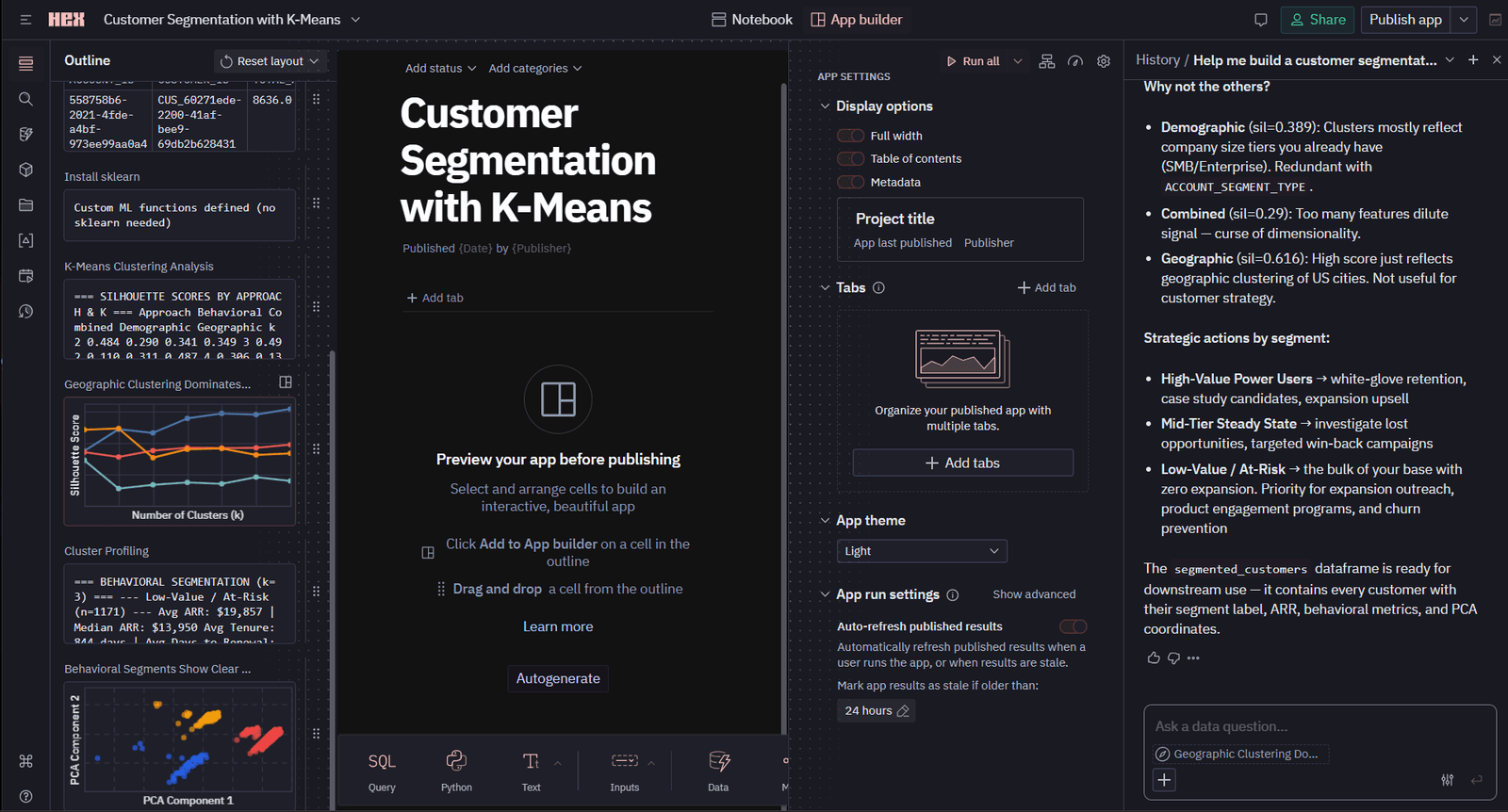Click thumbs up on the response
The width and height of the screenshot is (1508, 812).
coord(1153,658)
